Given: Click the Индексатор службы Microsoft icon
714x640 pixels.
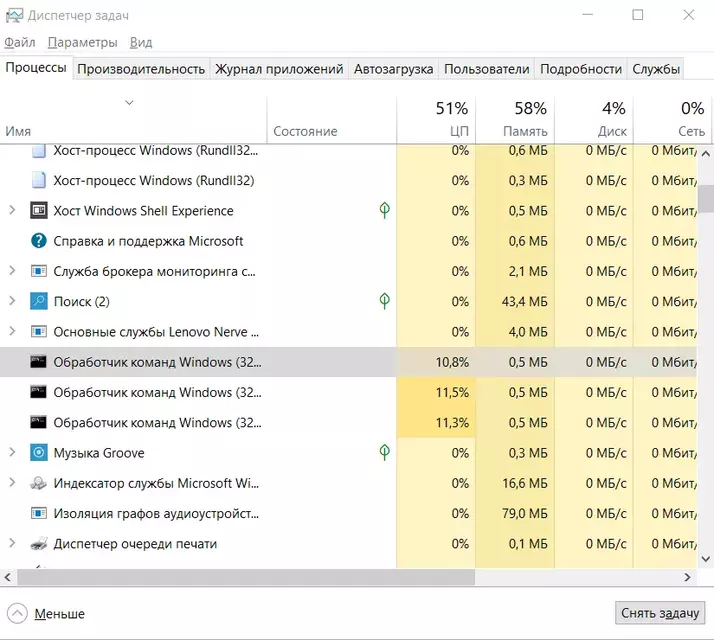Looking at the screenshot, I should pyautogui.click(x=39, y=483).
